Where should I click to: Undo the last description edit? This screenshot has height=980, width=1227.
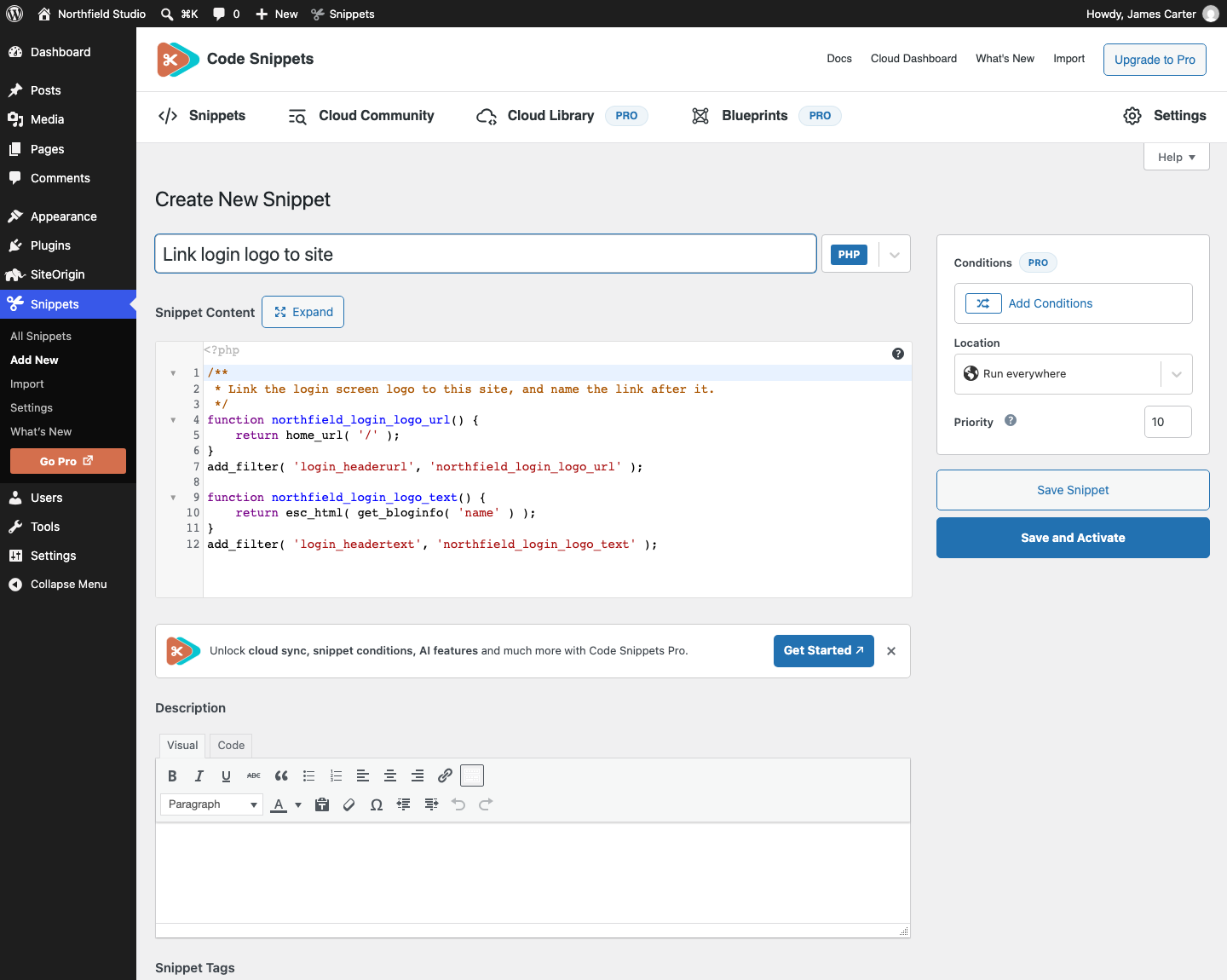tap(458, 804)
